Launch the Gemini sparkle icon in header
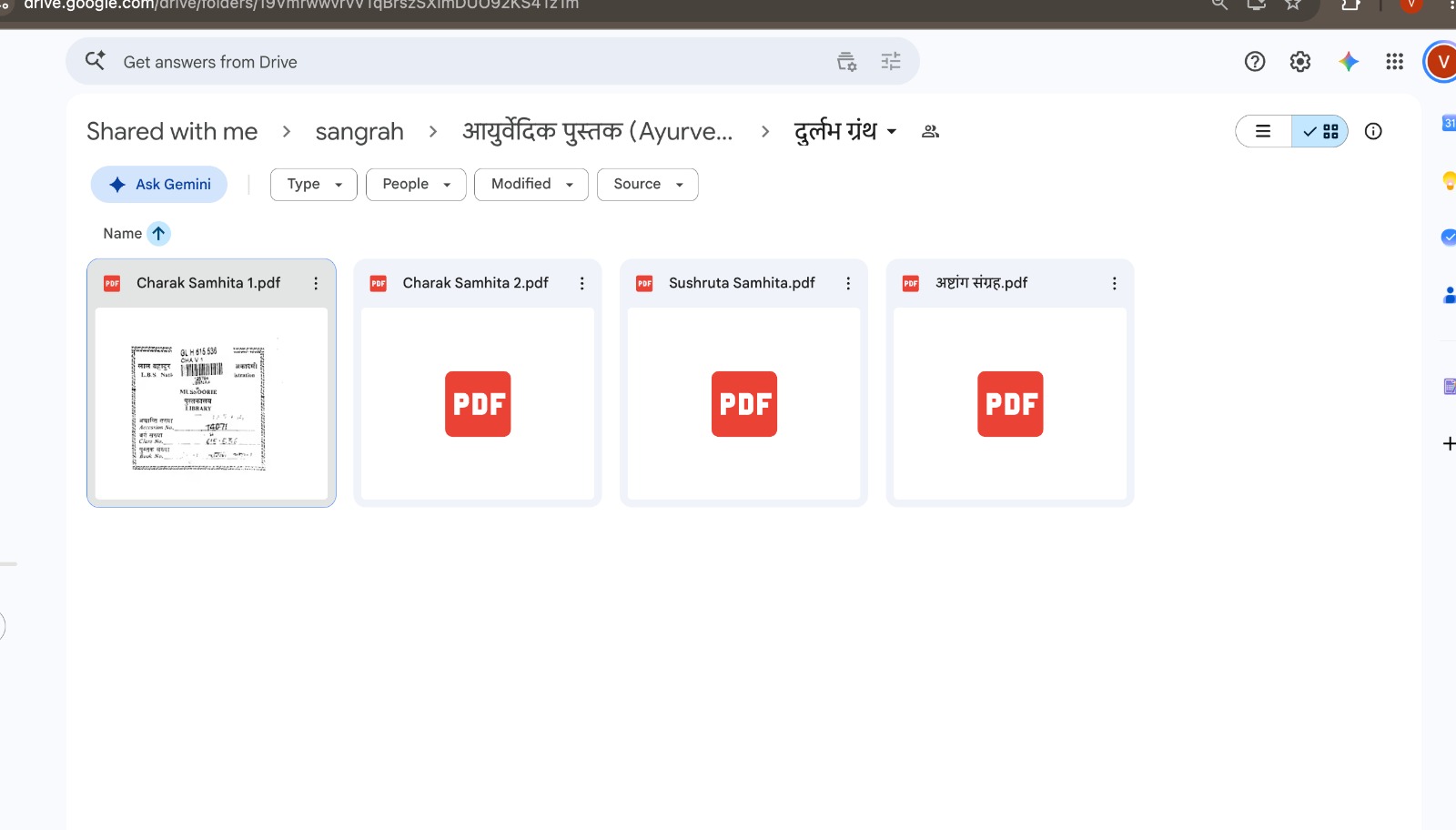The height and width of the screenshot is (830, 1456). [x=1349, y=61]
